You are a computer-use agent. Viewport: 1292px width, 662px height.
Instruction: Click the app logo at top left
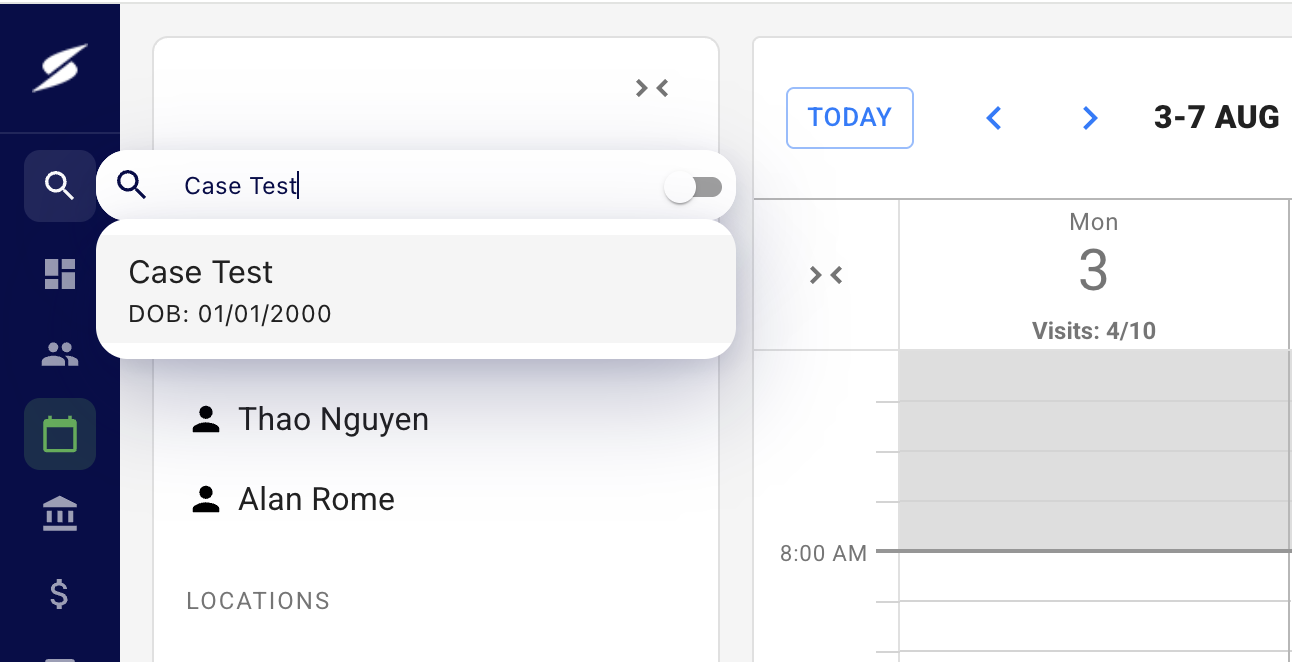pyautogui.click(x=60, y=68)
